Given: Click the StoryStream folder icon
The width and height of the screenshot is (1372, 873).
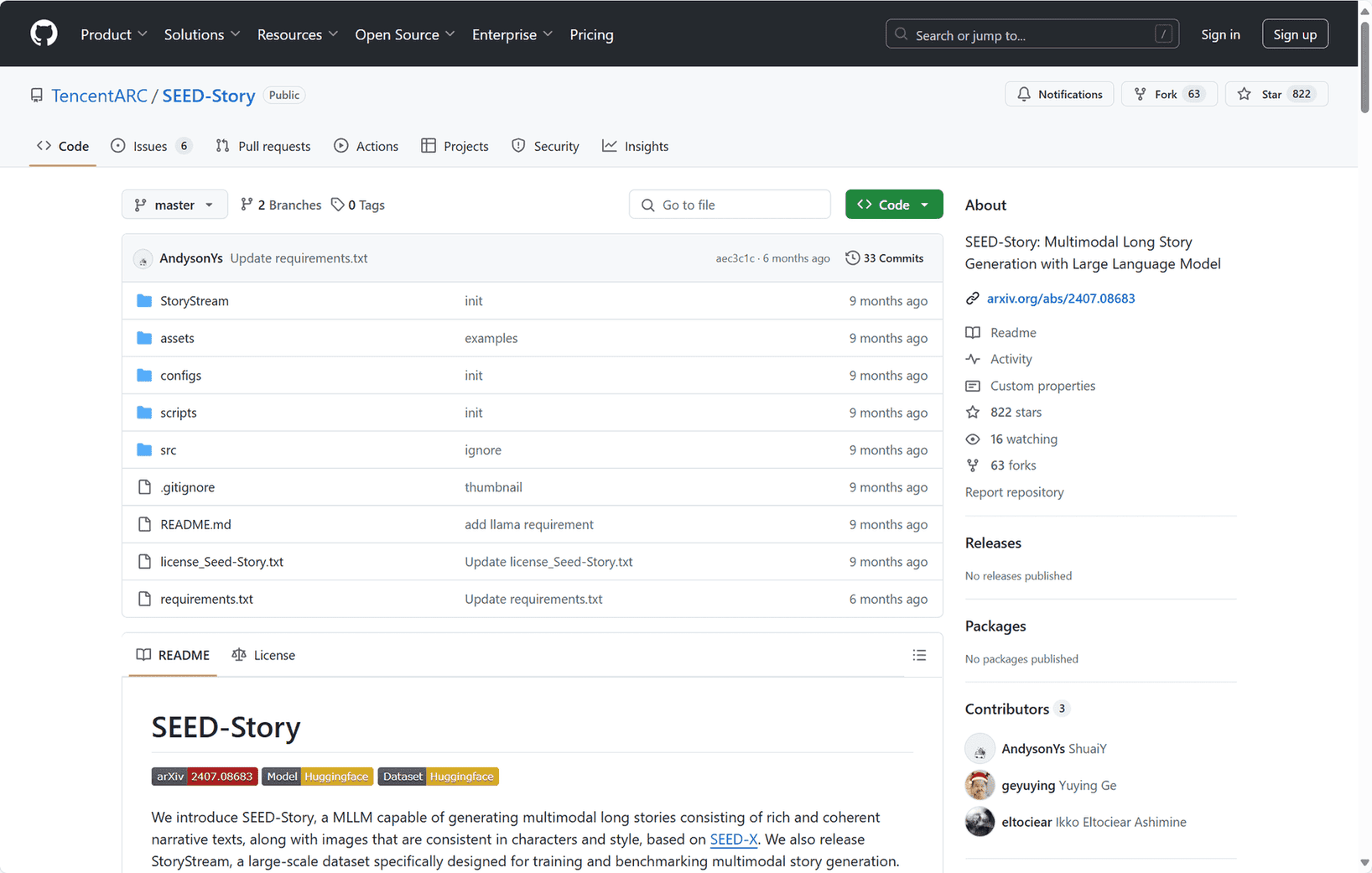Looking at the screenshot, I should 143,299.
